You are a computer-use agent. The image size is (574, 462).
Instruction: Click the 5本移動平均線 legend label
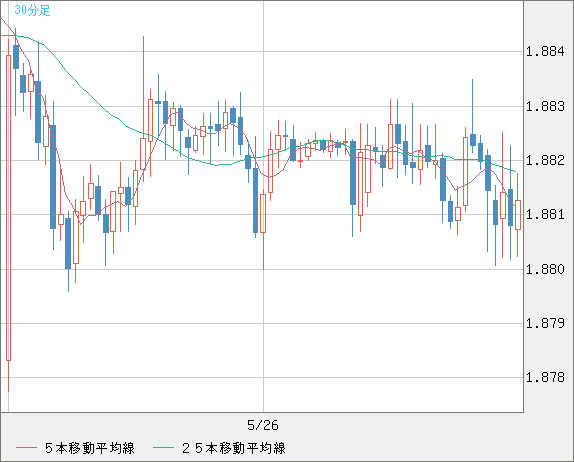[90, 448]
